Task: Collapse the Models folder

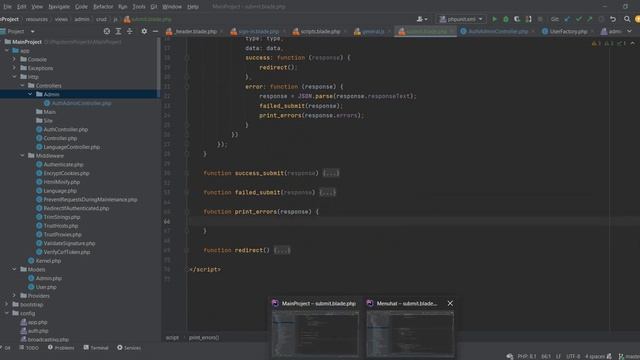Action: coord(15,269)
